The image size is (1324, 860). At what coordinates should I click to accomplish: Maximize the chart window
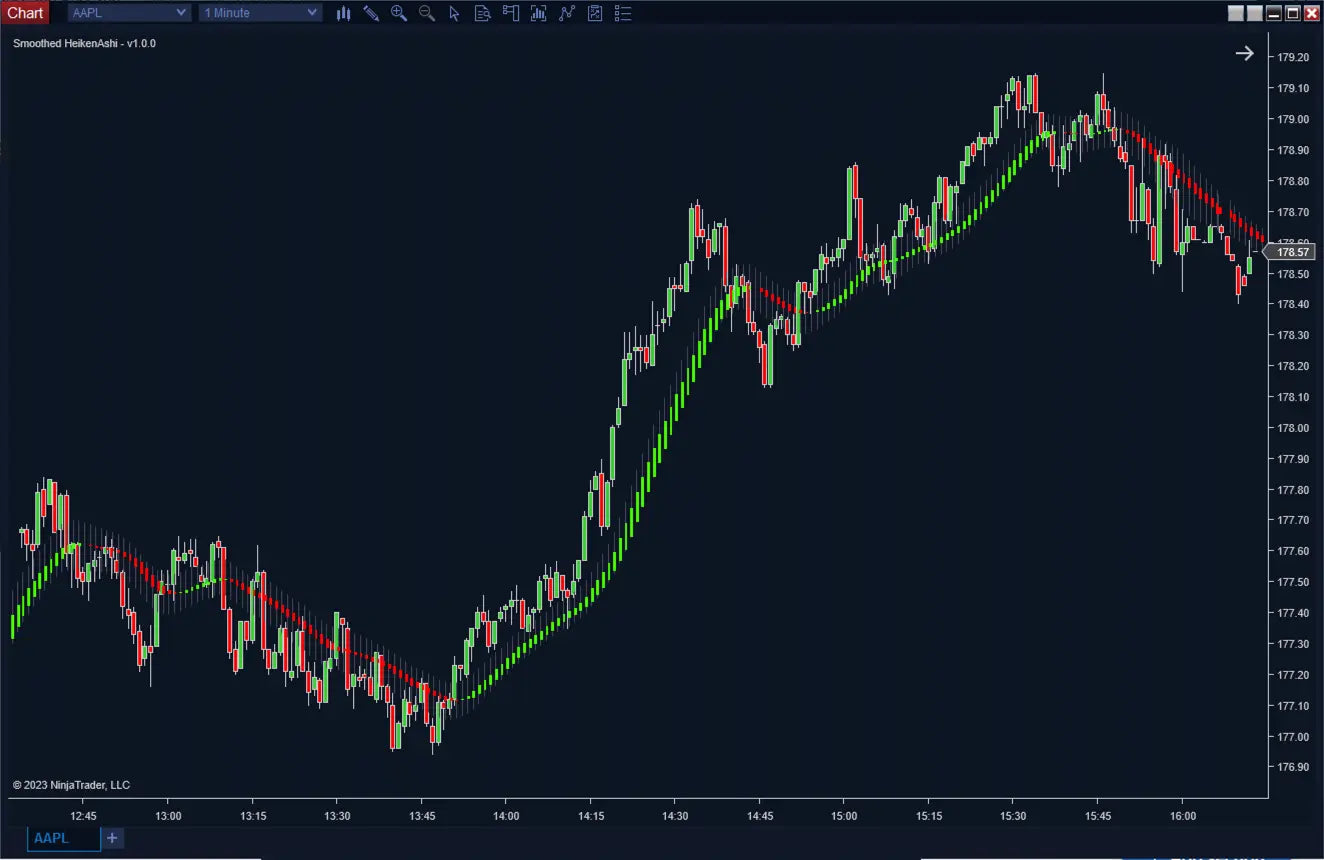[1292, 13]
